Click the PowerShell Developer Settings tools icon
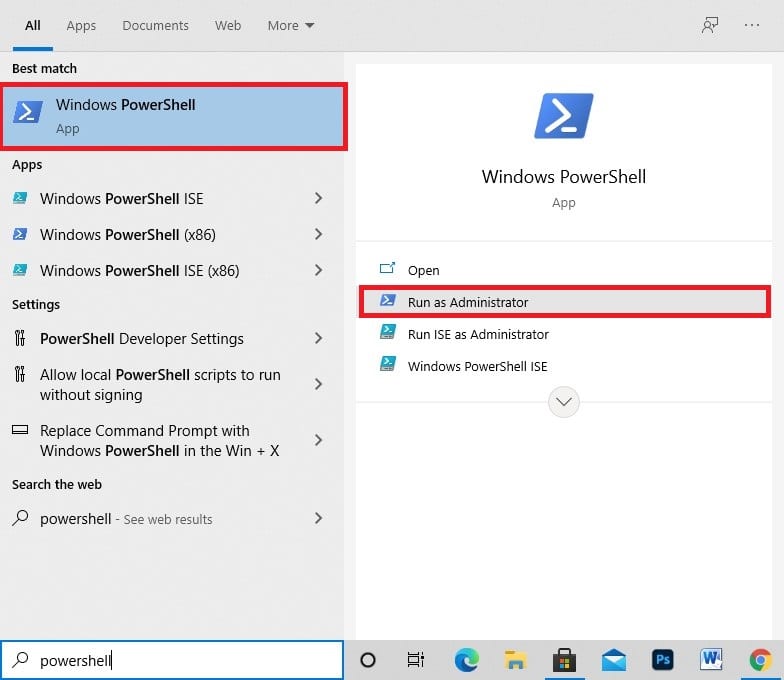784x680 pixels. point(20,338)
